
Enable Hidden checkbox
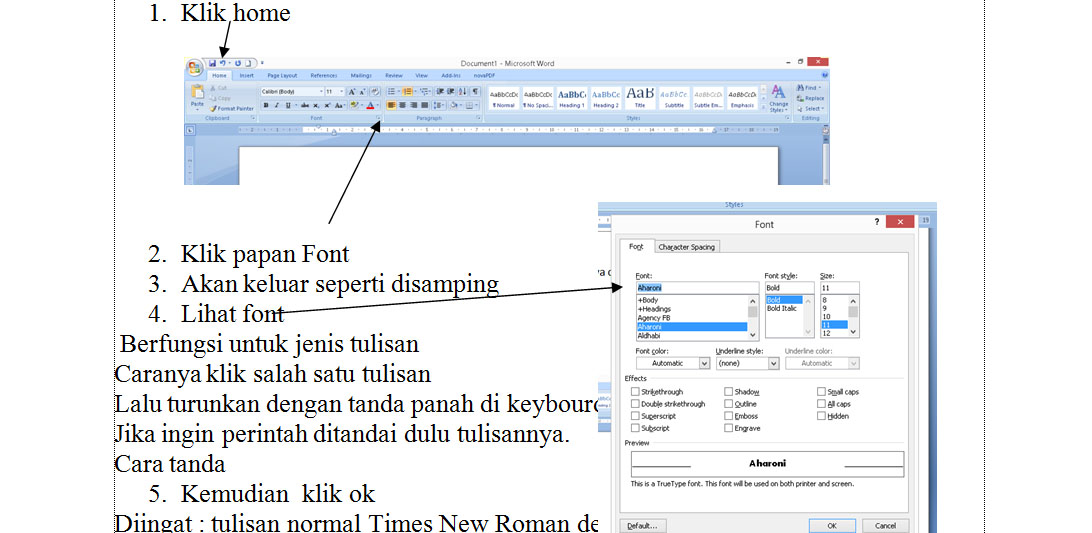pos(822,416)
